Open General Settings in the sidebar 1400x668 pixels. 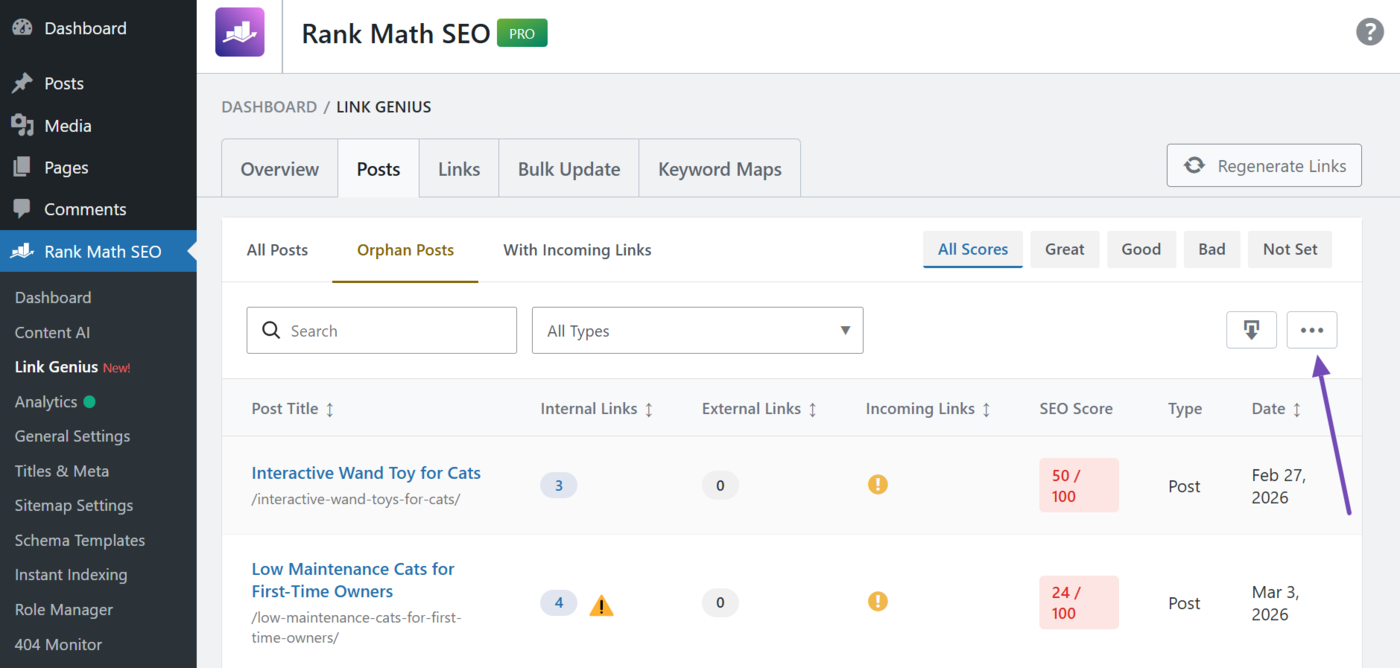point(72,436)
